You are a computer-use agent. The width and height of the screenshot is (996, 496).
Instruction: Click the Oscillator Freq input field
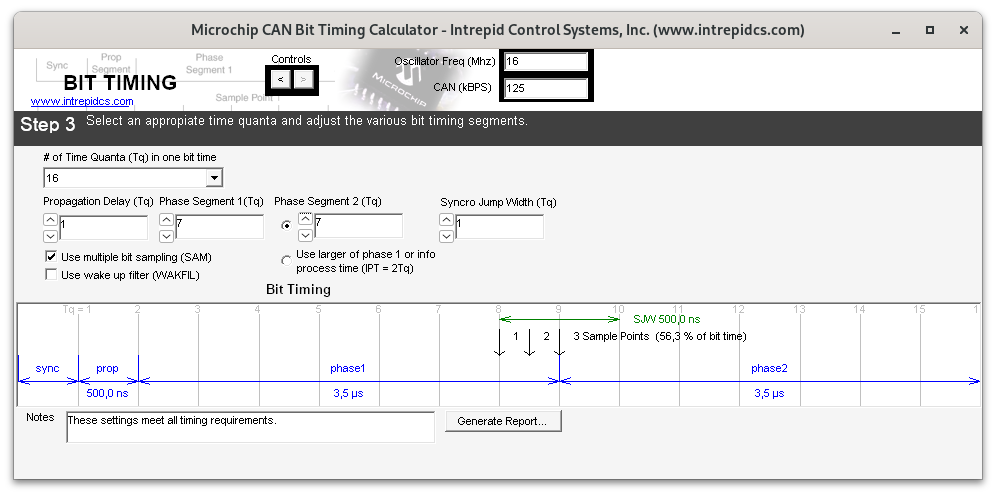[545, 62]
